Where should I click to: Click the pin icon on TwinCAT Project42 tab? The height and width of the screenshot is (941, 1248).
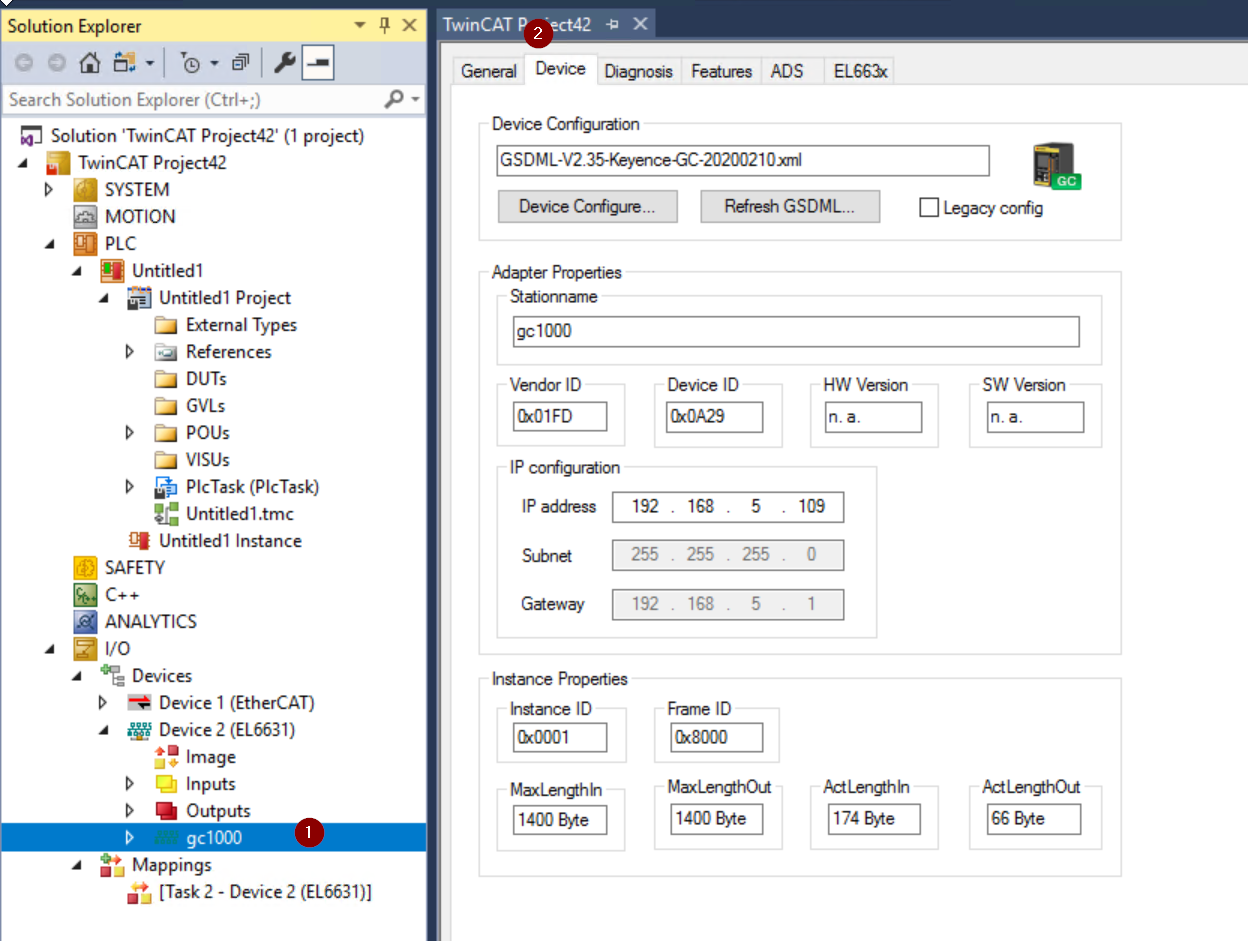(x=613, y=24)
